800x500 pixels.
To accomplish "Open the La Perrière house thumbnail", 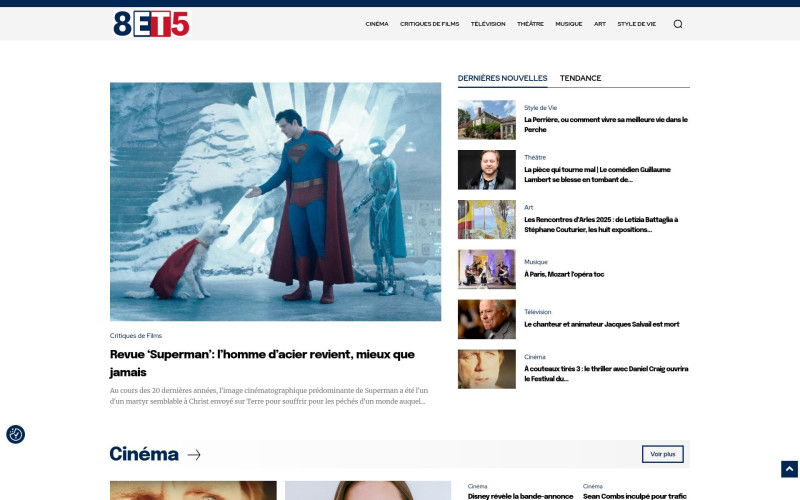I will 487,120.
